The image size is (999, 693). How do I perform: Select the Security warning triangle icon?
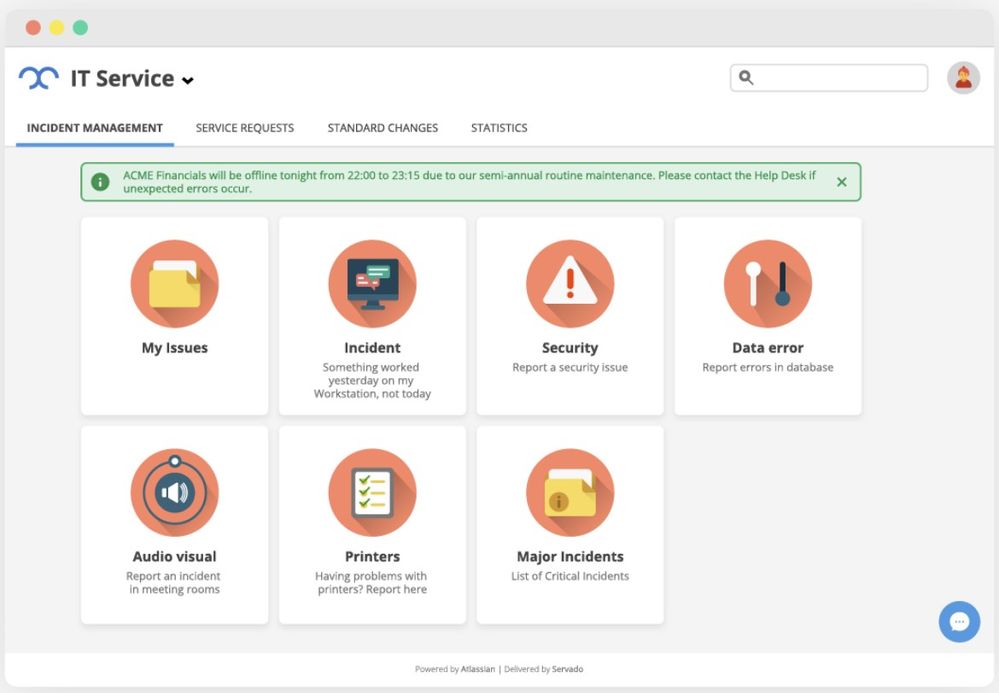tap(570, 284)
